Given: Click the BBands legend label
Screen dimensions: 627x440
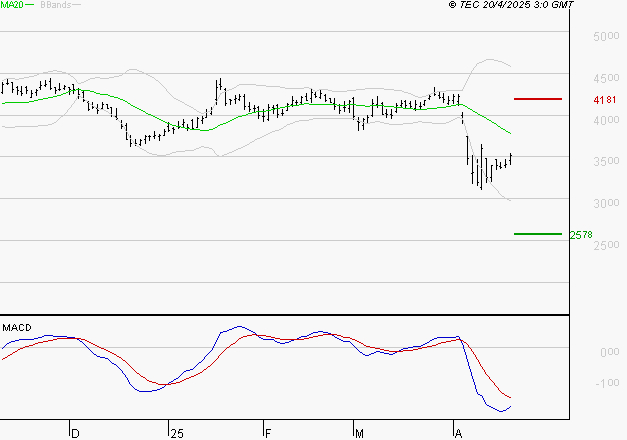Looking at the screenshot, I should click(54, 6).
